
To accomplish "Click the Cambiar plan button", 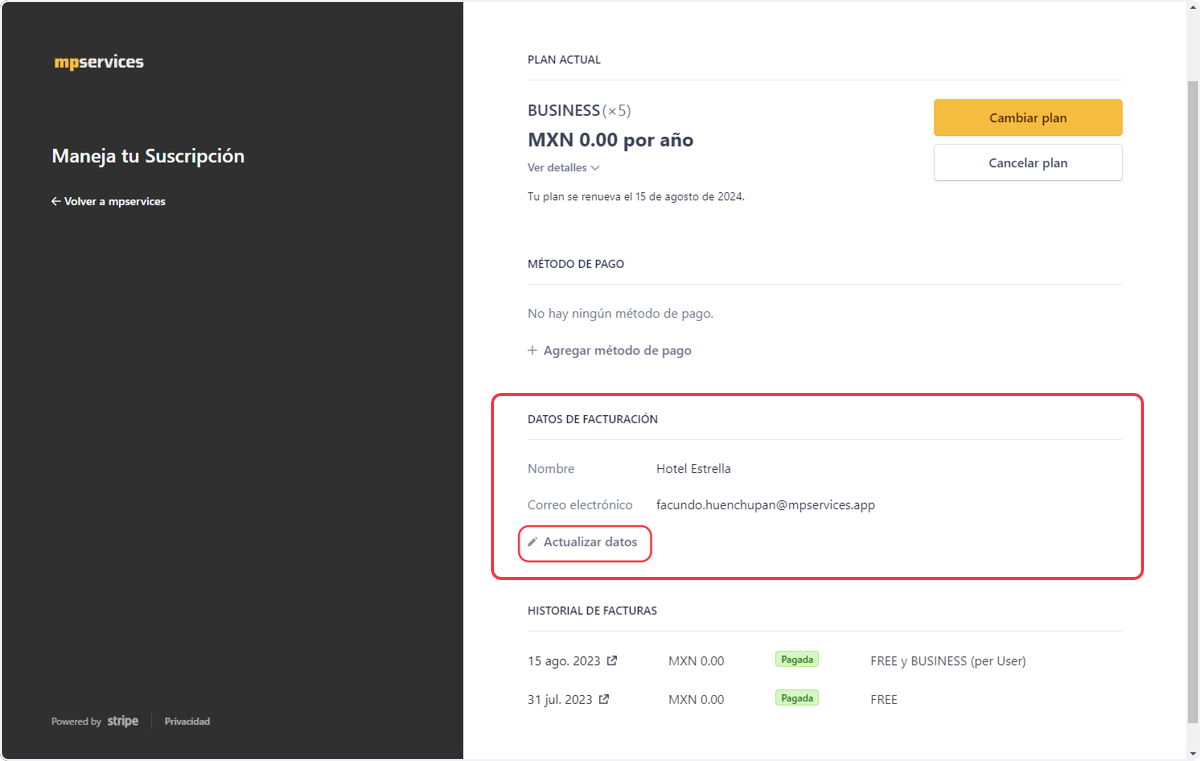I will (x=1028, y=118).
